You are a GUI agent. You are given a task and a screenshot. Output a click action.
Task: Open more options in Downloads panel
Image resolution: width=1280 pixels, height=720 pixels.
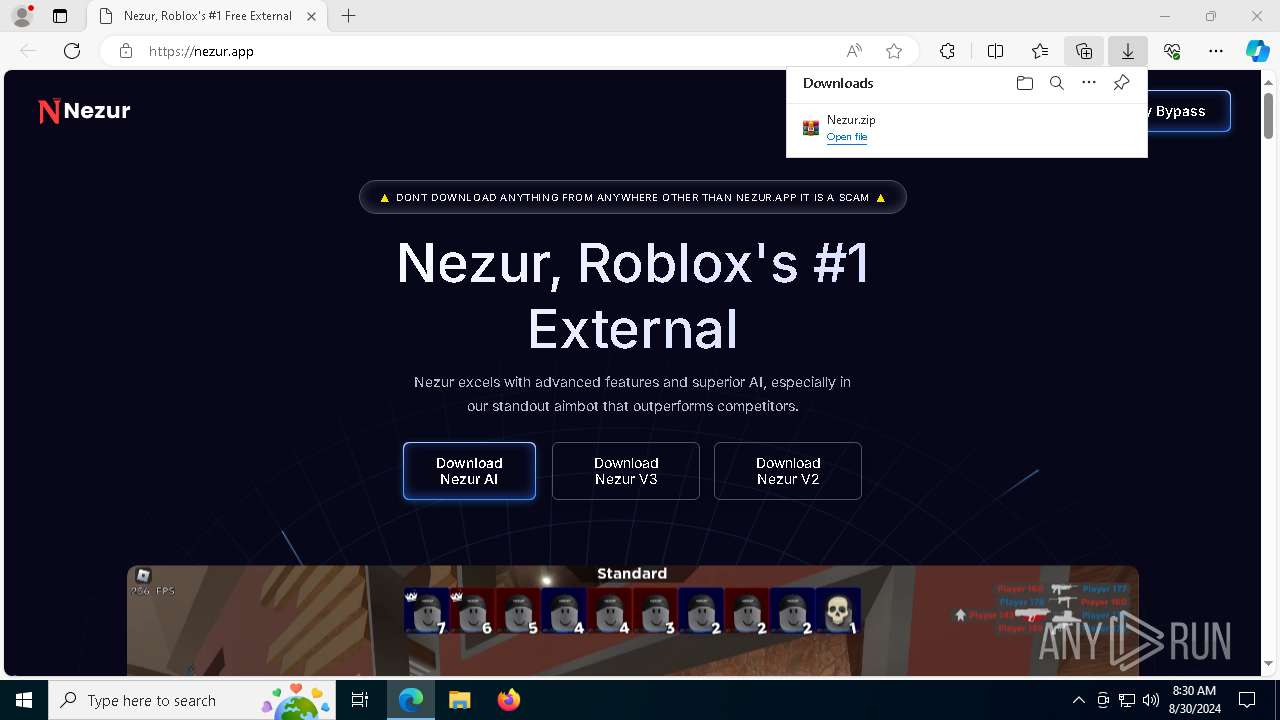[1089, 83]
